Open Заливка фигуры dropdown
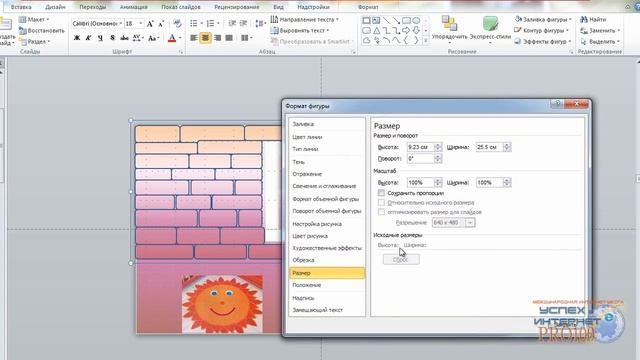 [x=543, y=19]
